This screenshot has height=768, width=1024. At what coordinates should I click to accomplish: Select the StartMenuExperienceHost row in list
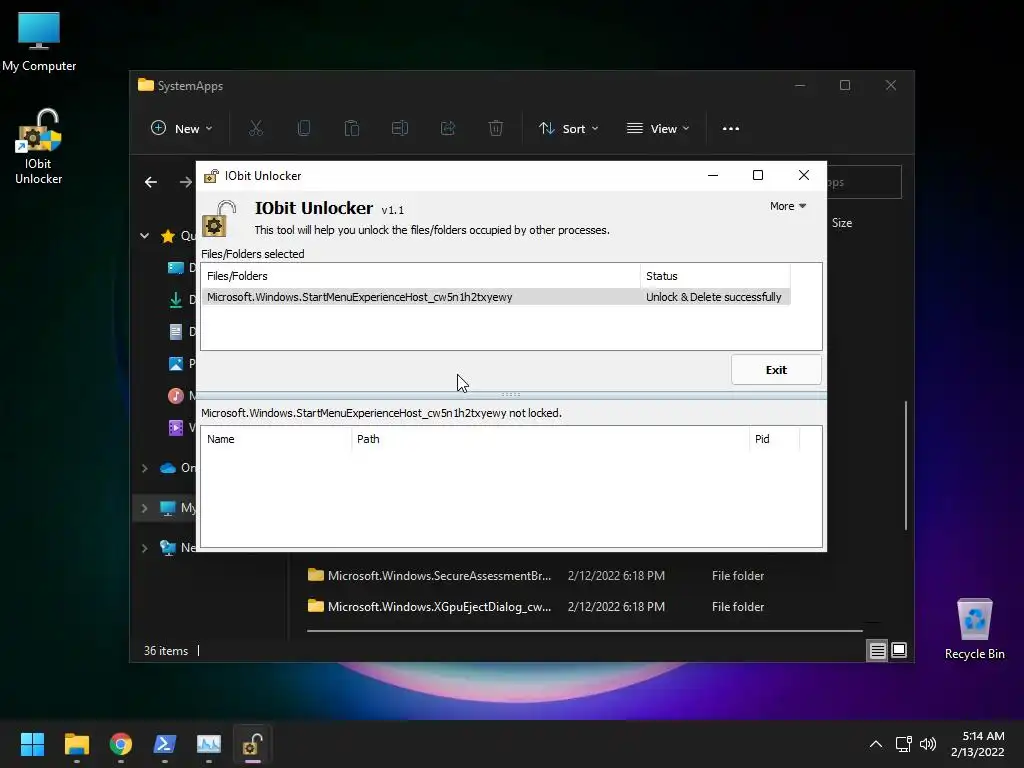[496, 297]
